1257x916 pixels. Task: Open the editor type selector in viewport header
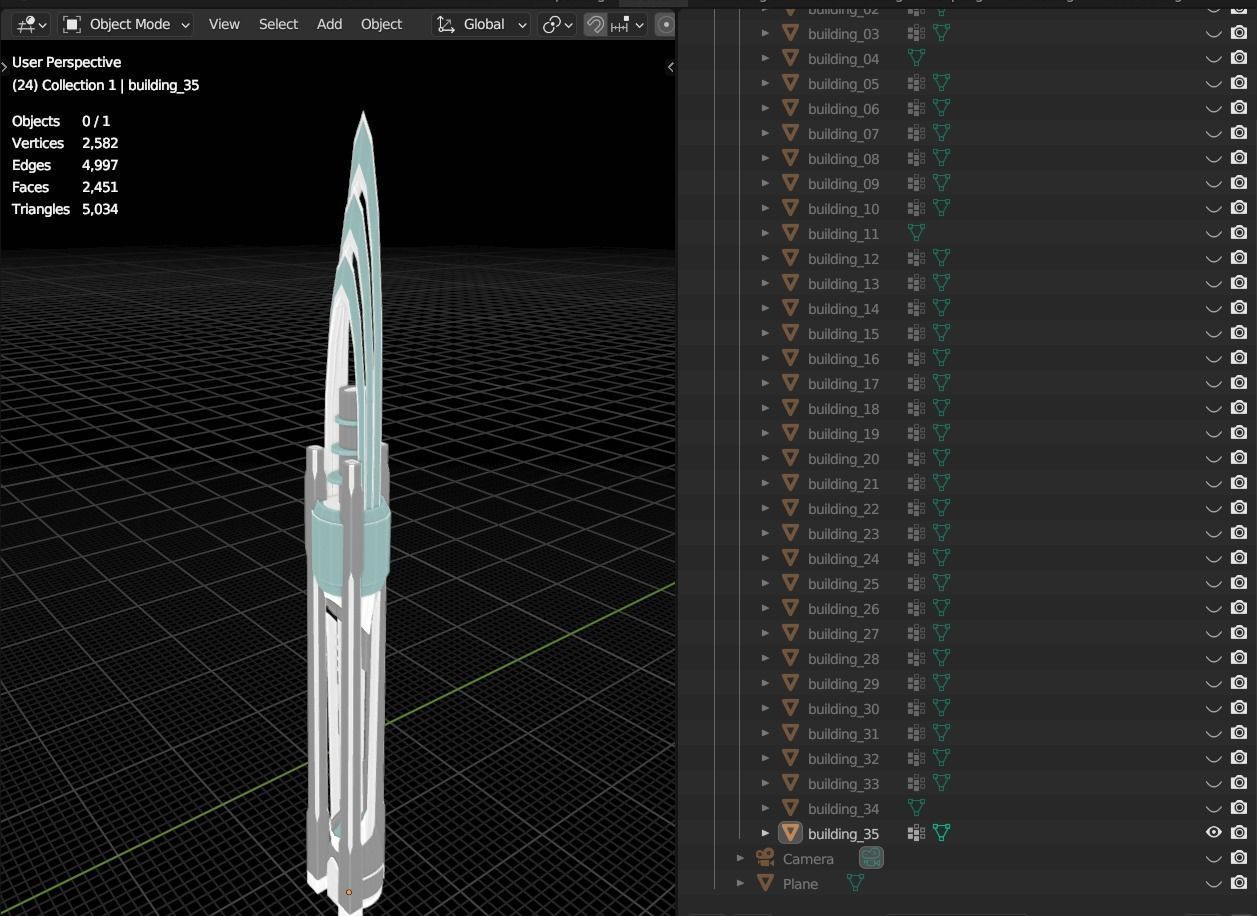coord(32,24)
